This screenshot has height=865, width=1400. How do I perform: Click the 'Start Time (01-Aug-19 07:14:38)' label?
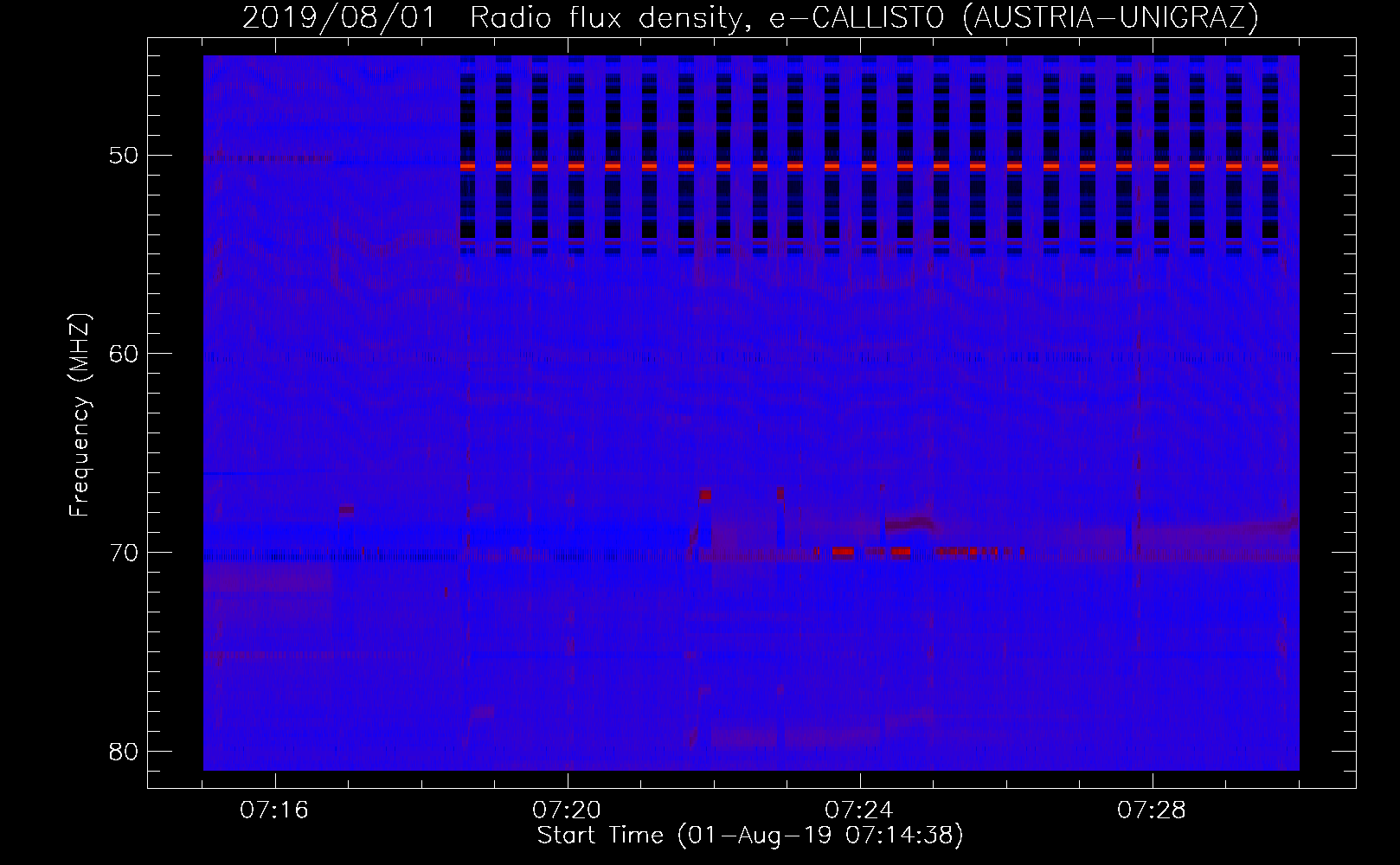(x=750, y=836)
